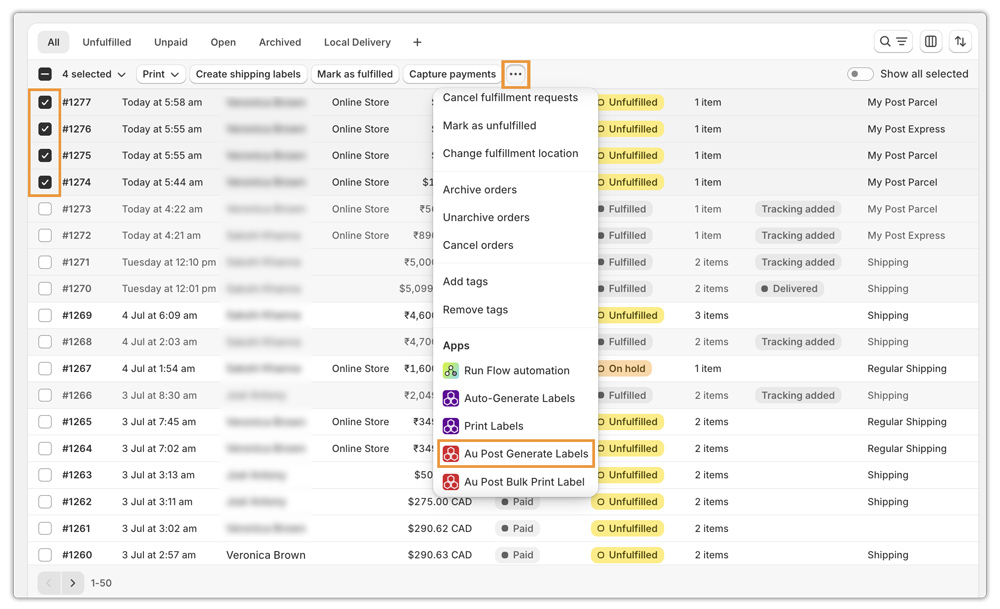Click the three-dots more actions button

coord(515,74)
